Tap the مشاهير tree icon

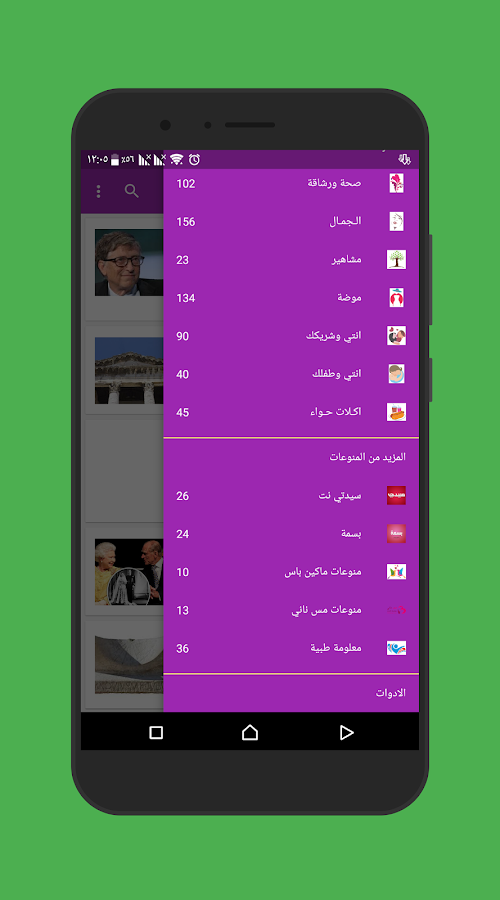[x=397, y=259]
